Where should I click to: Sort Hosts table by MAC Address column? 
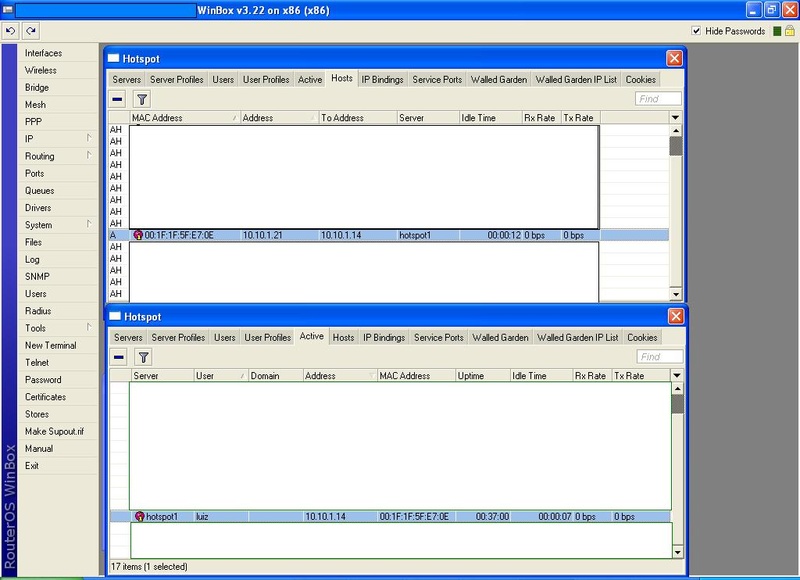tap(185, 118)
